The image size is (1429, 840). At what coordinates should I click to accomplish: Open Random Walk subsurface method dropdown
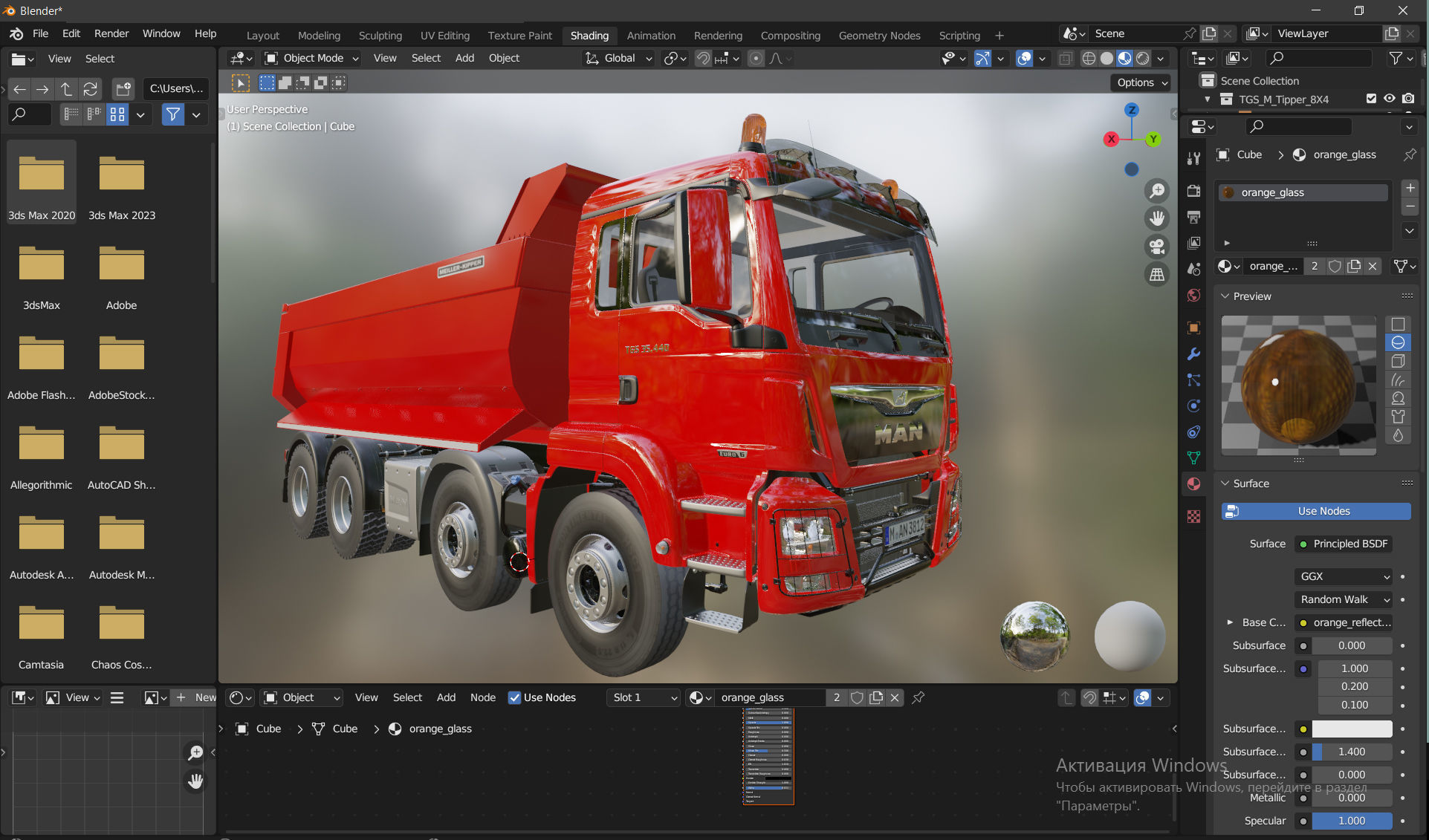tap(1344, 599)
